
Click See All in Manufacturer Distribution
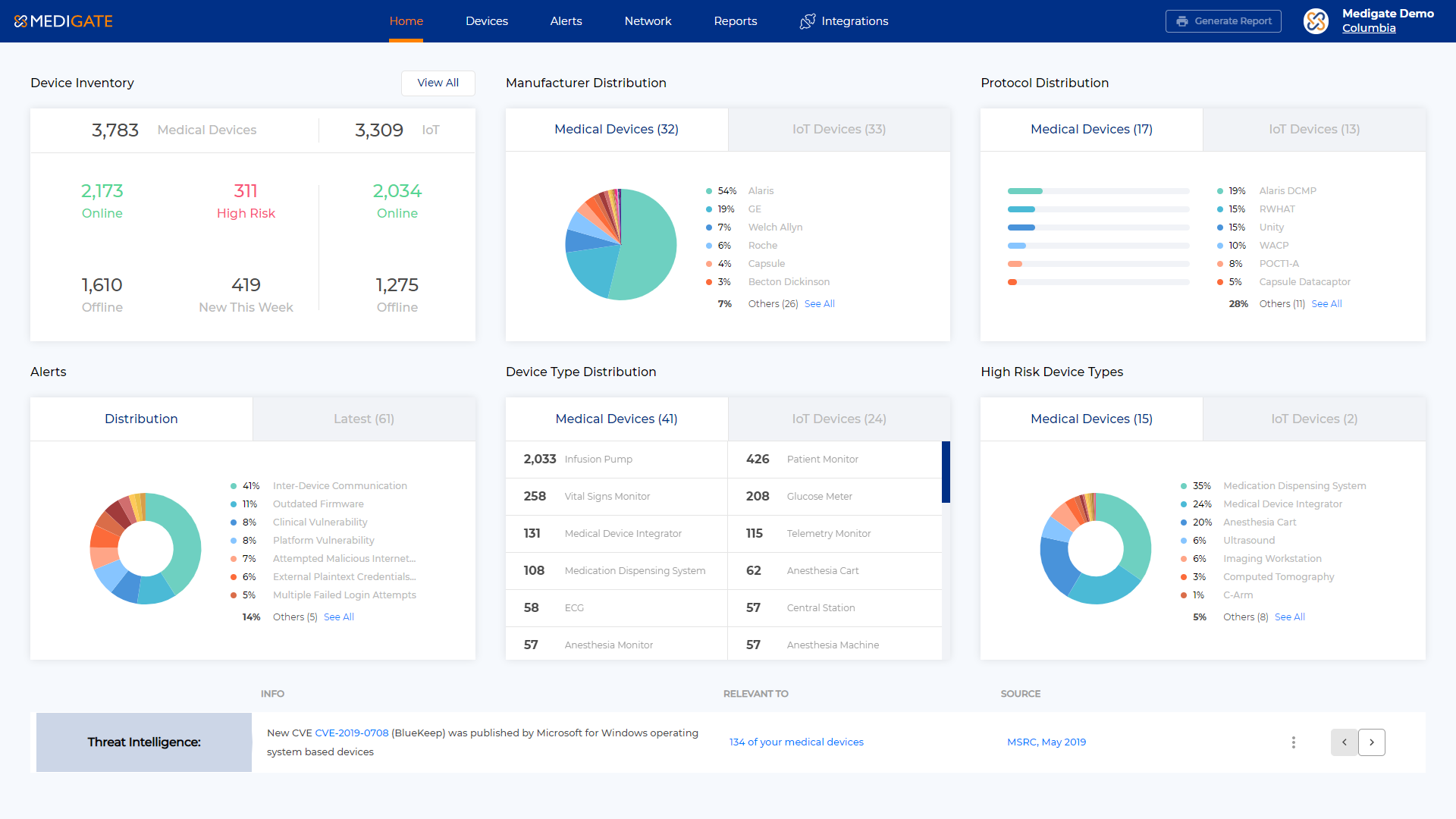pyautogui.click(x=820, y=304)
